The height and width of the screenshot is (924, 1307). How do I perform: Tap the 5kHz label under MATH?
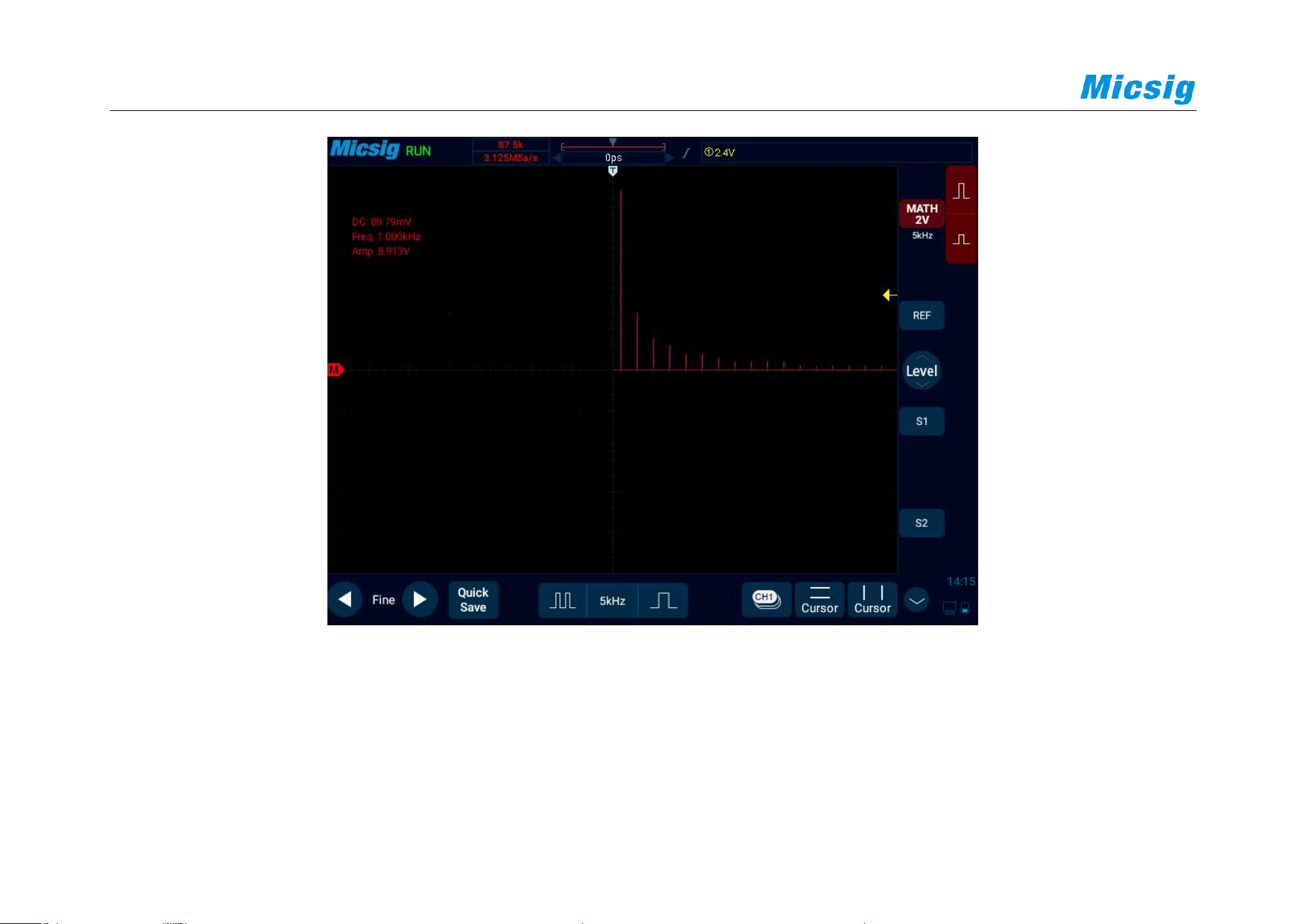(922, 236)
